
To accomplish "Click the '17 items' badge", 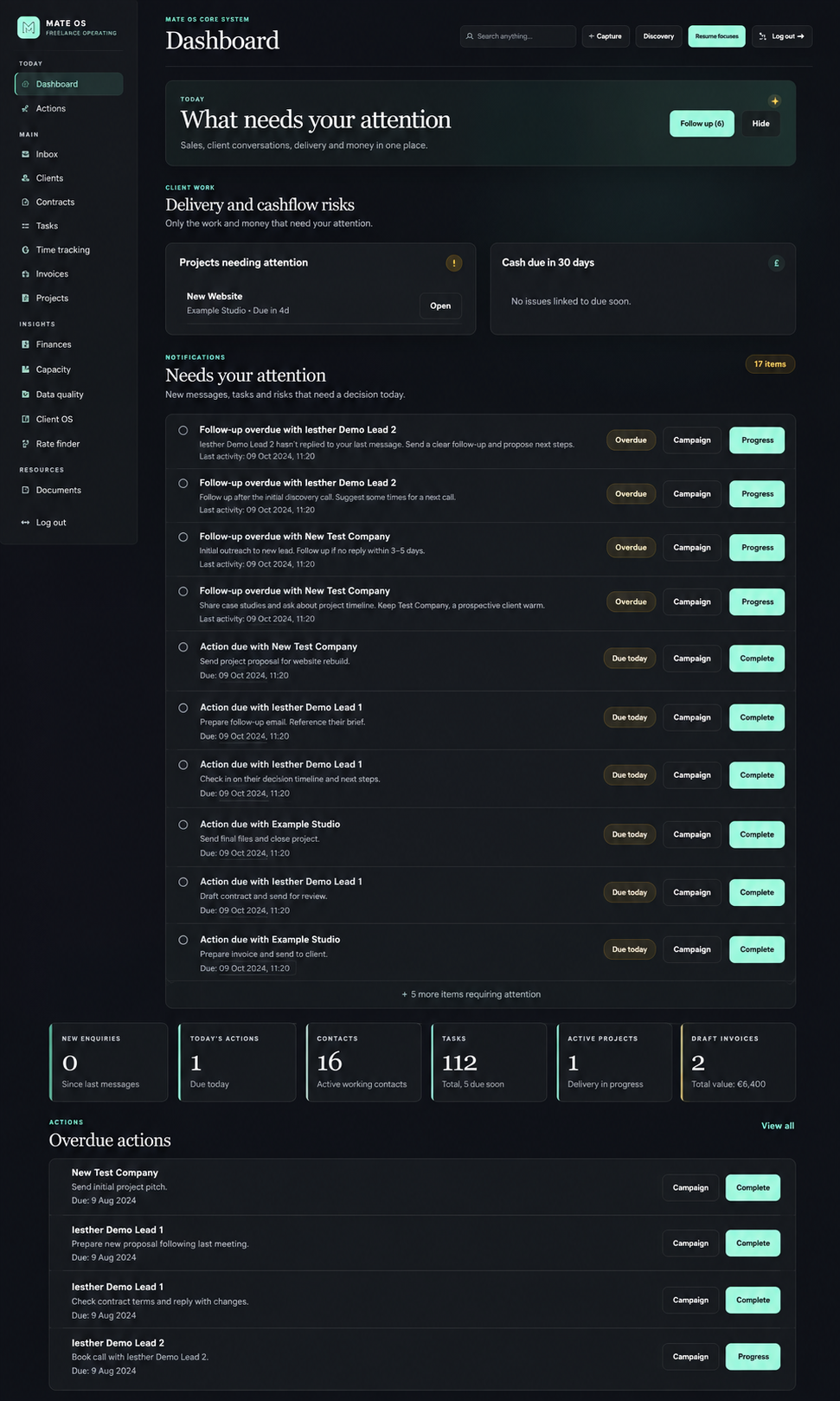I will coord(770,364).
